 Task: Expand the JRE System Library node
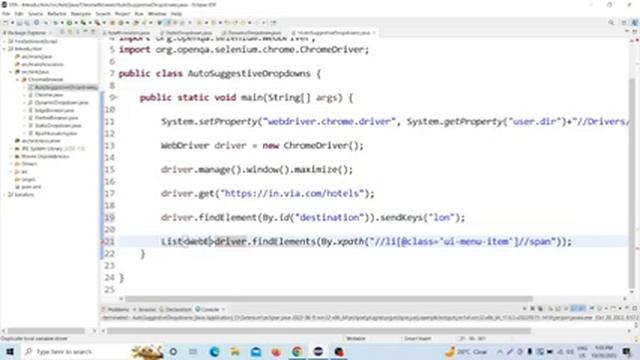tap(11, 149)
